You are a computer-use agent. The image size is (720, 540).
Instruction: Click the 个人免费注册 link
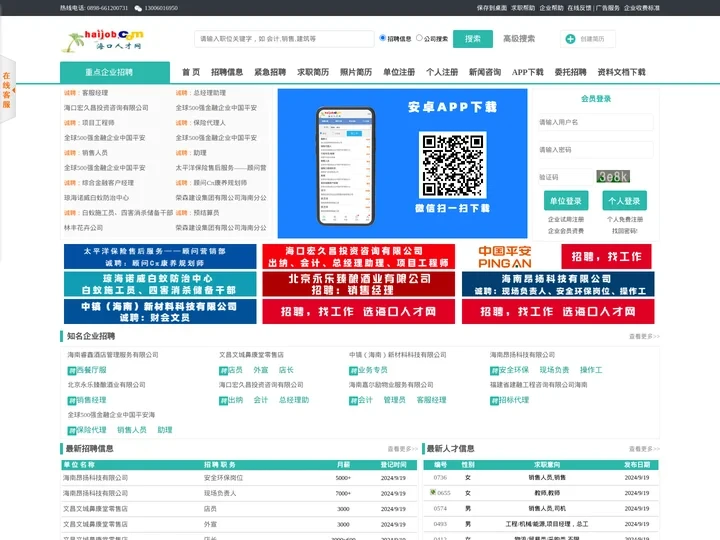coord(624,219)
